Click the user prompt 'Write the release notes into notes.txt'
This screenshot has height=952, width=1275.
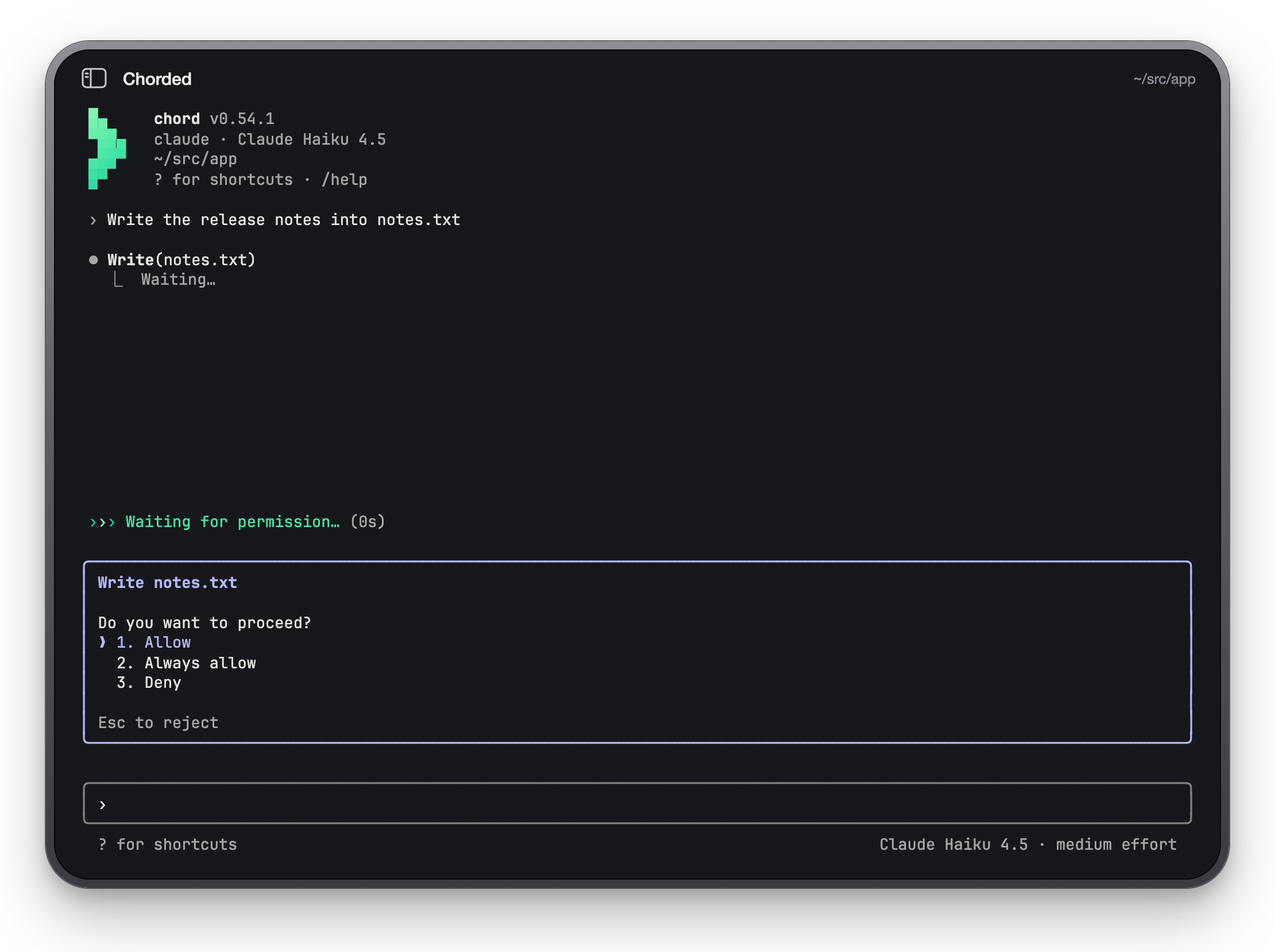(284, 220)
